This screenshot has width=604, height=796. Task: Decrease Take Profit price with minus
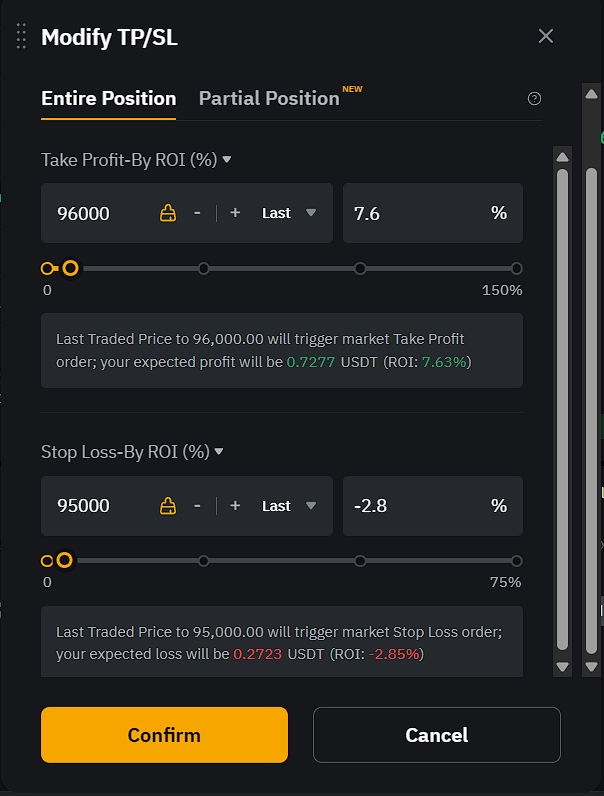pos(197,213)
